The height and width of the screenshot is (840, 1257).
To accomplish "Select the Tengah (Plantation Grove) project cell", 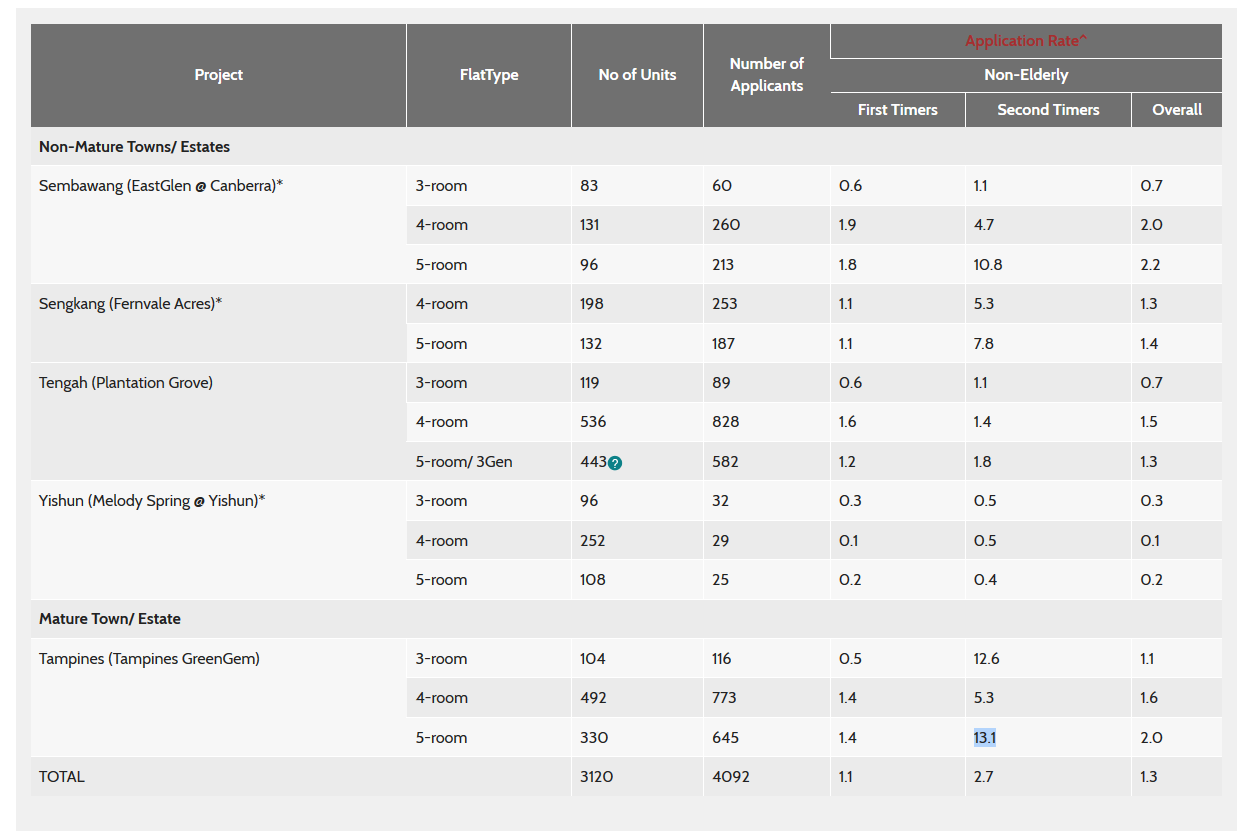I will tap(126, 383).
